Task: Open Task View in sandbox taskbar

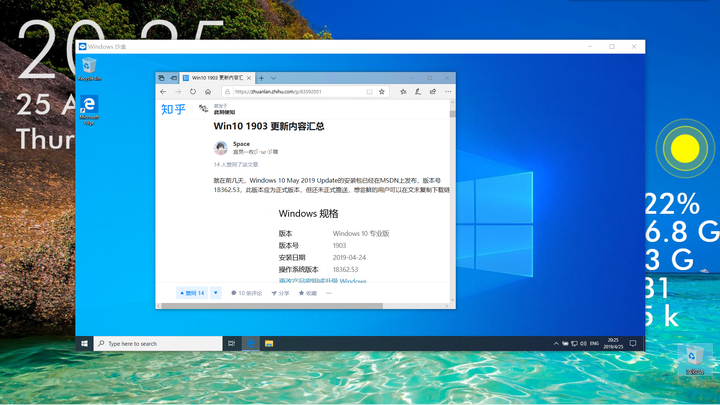Action: (231, 343)
